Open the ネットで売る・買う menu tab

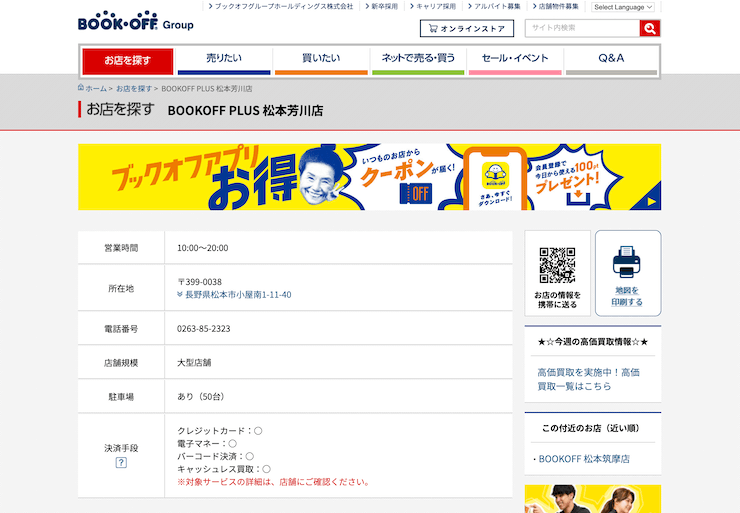pos(418,61)
